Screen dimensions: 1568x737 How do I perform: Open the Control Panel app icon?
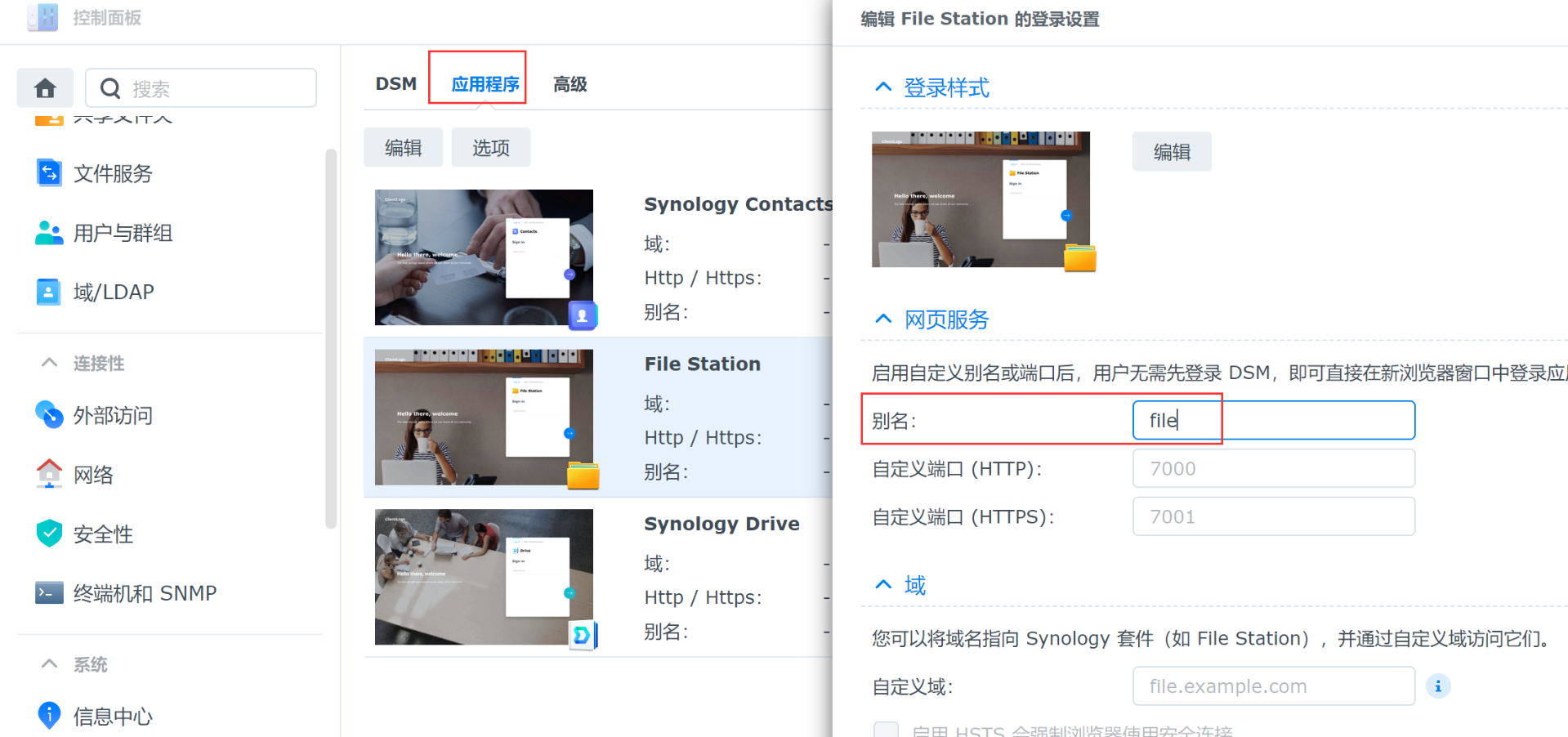(x=42, y=17)
